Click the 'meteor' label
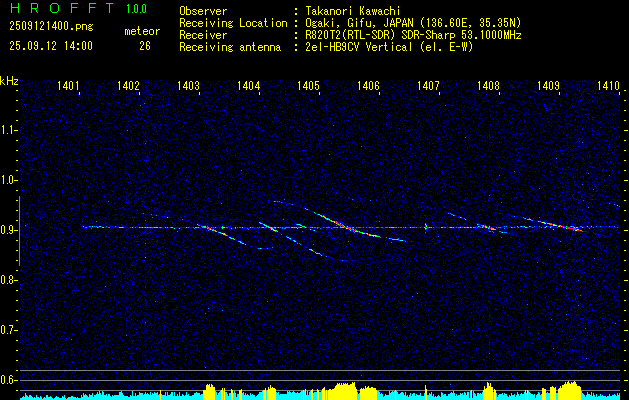Image resolution: width=629 pixels, height=400 pixels. pyautogui.click(x=142, y=31)
